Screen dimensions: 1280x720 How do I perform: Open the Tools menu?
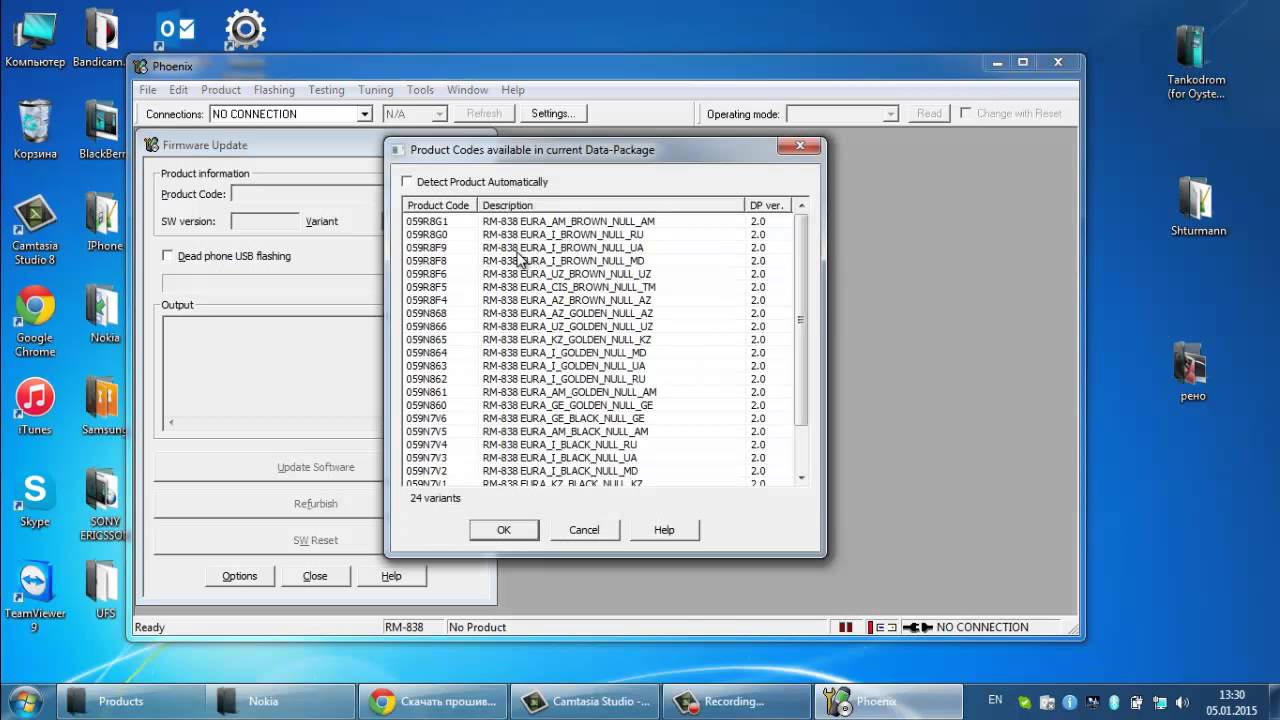[x=420, y=90]
